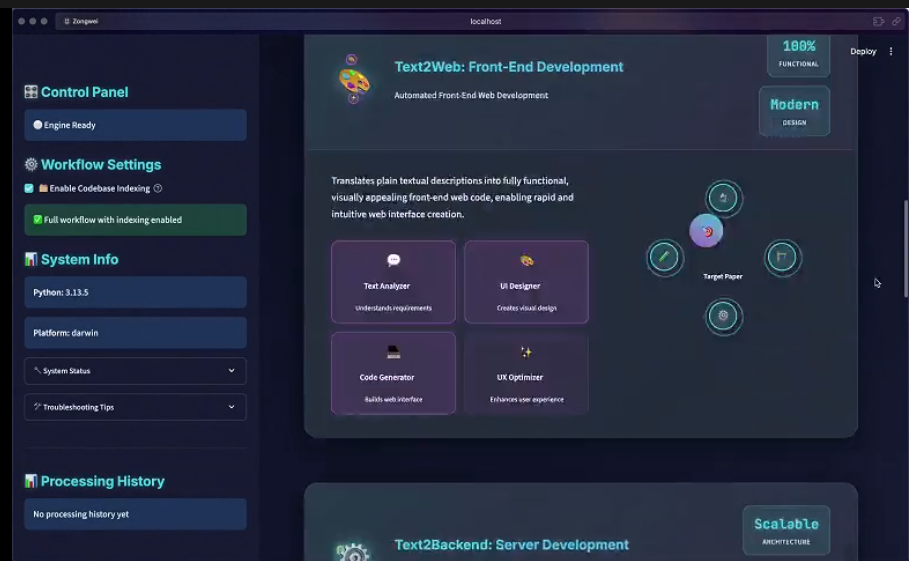Toggle the Enable Codebase Indexing checkbox

(x=29, y=188)
